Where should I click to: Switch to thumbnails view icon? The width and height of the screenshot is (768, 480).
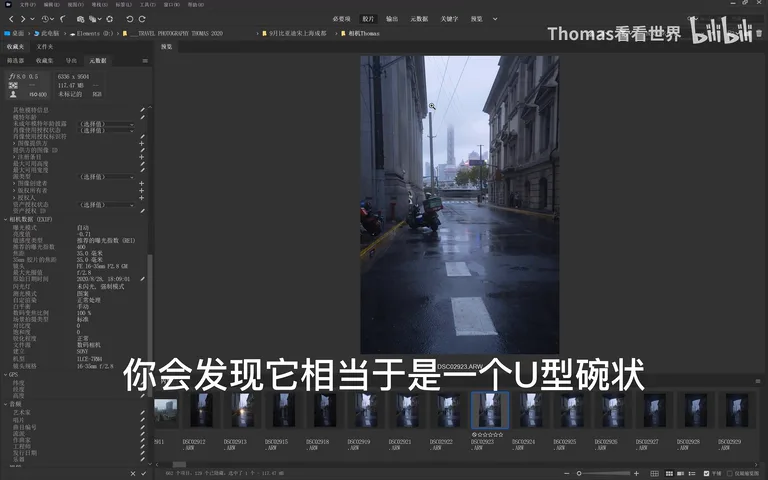pyautogui.click(x=669, y=474)
